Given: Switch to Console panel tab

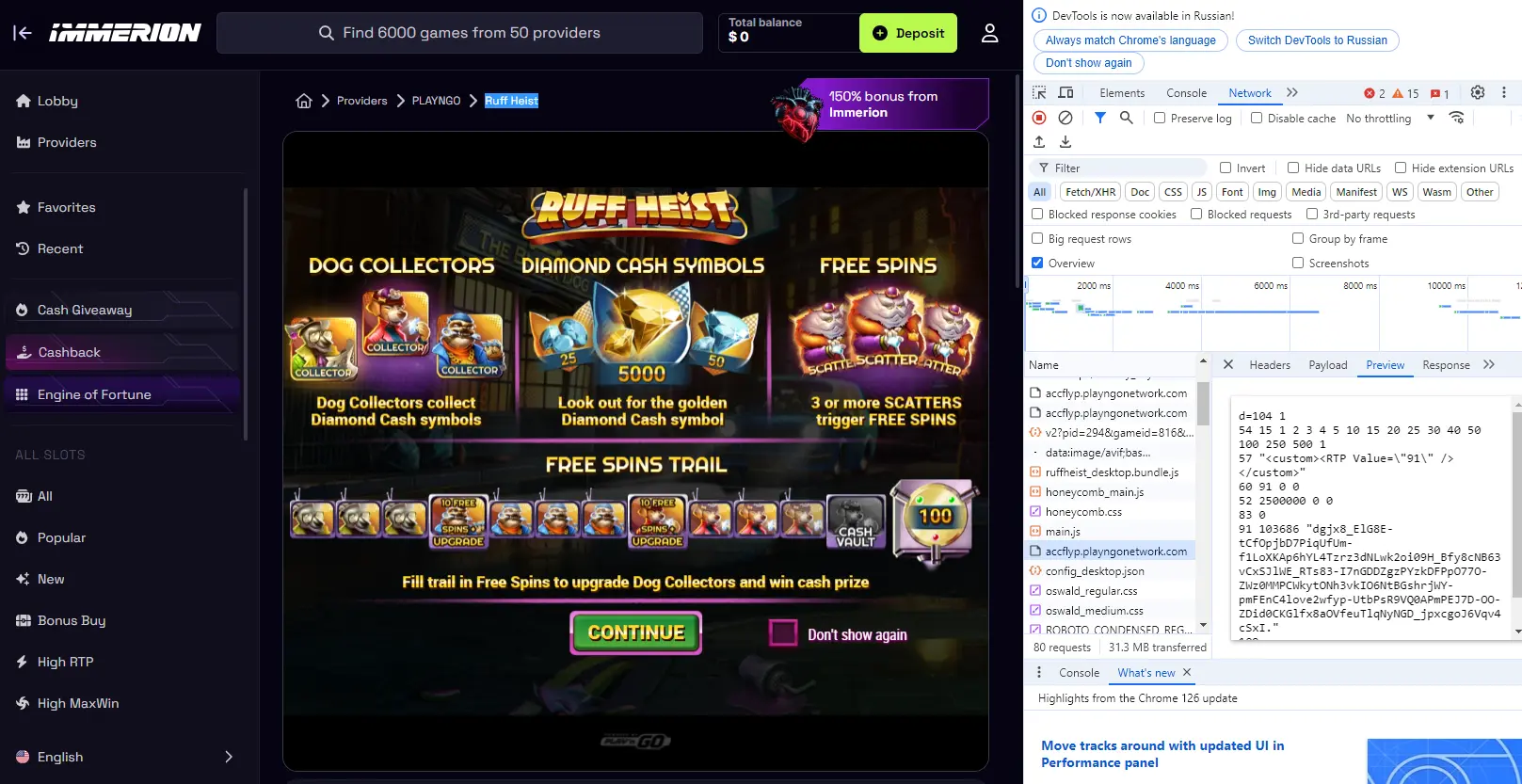Looking at the screenshot, I should click(1186, 92).
